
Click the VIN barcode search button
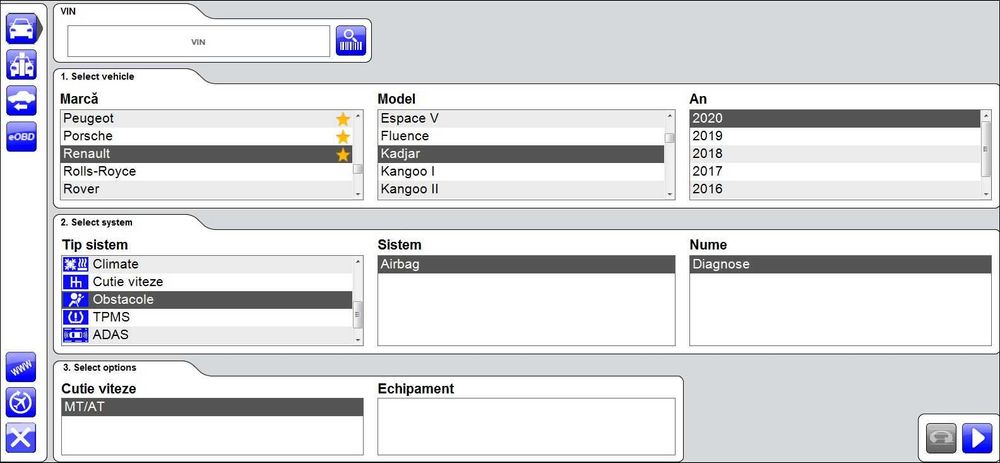(x=351, y=41)
